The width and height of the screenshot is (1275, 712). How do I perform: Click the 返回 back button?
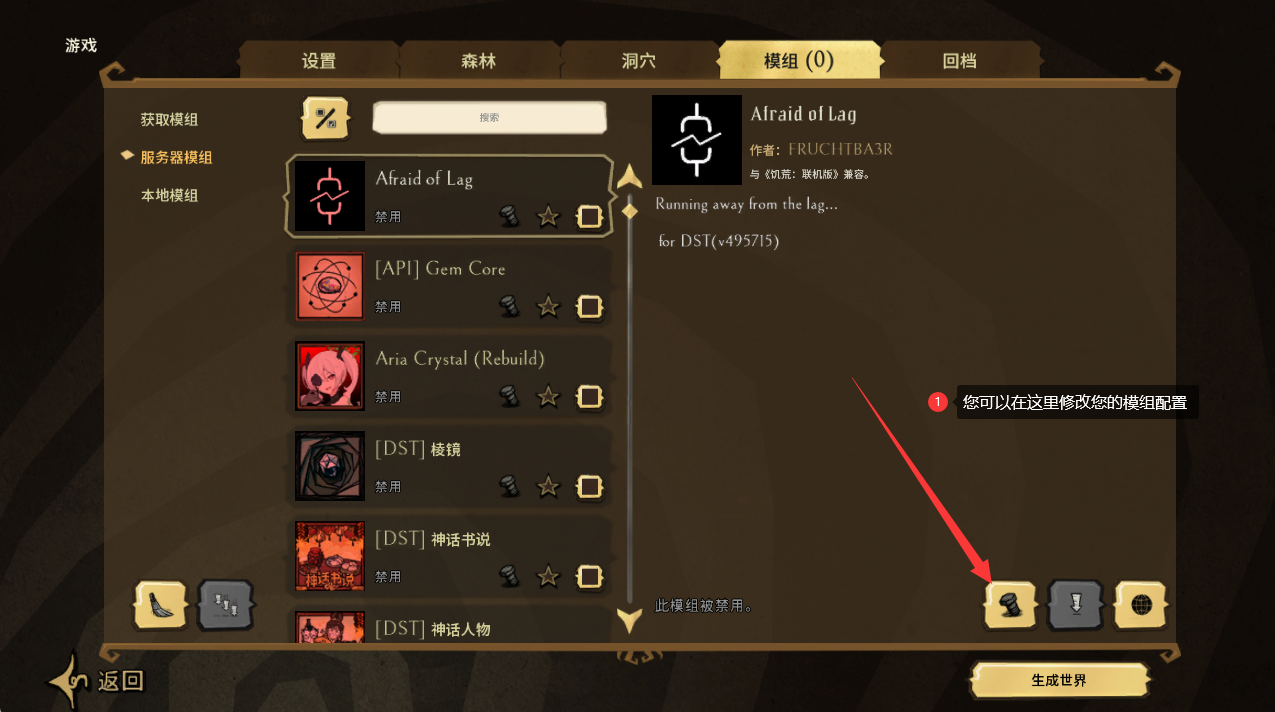(x=98, y=681)
